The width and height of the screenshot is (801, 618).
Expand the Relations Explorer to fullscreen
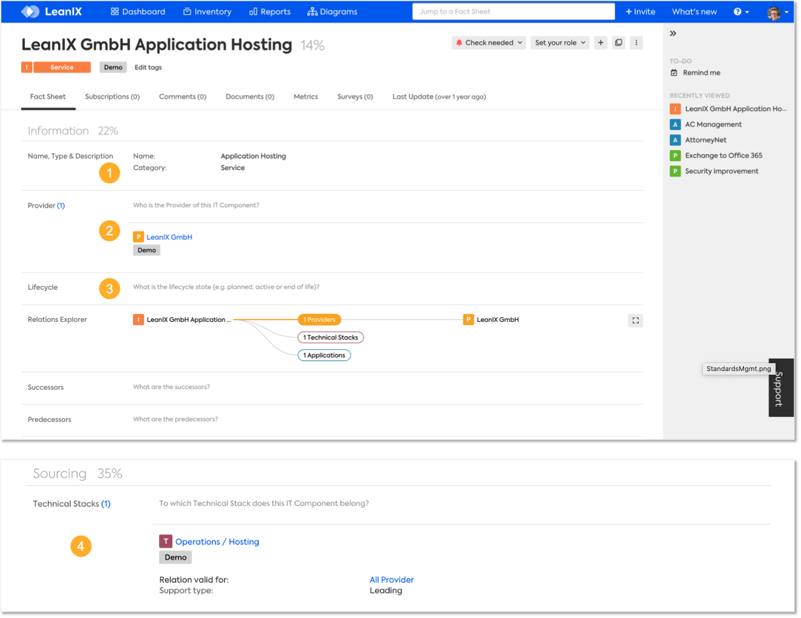point(636,320)
